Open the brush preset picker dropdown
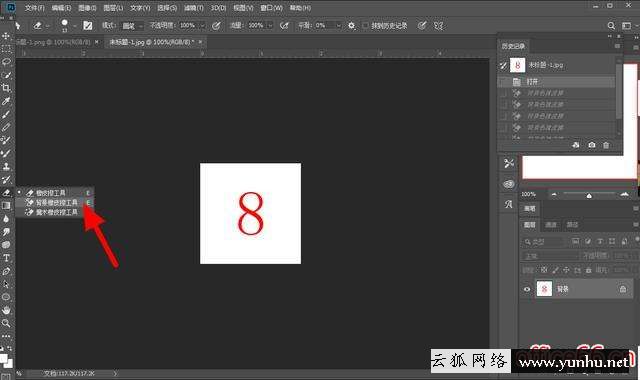640x380 pixels. tap(75, 26)
